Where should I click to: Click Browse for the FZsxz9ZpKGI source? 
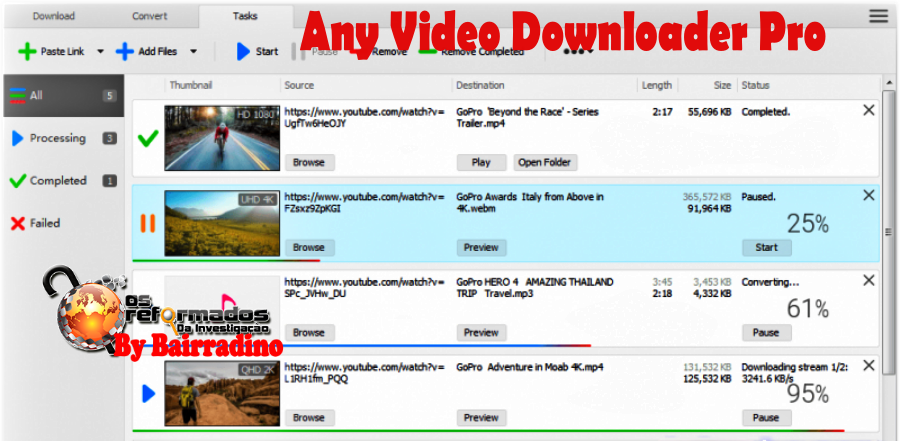pos(309,247)
